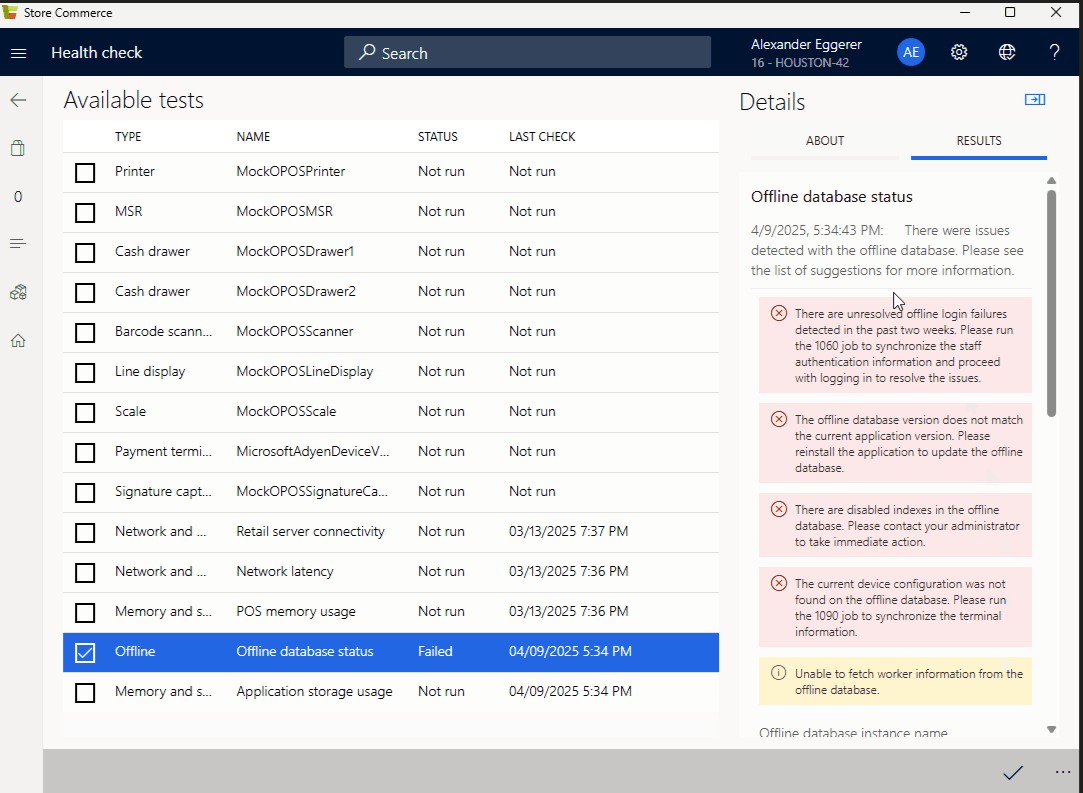Uncheck the Offline database status test
Viewport: 1083px width, 793px height.
click(x=85, y=652)
